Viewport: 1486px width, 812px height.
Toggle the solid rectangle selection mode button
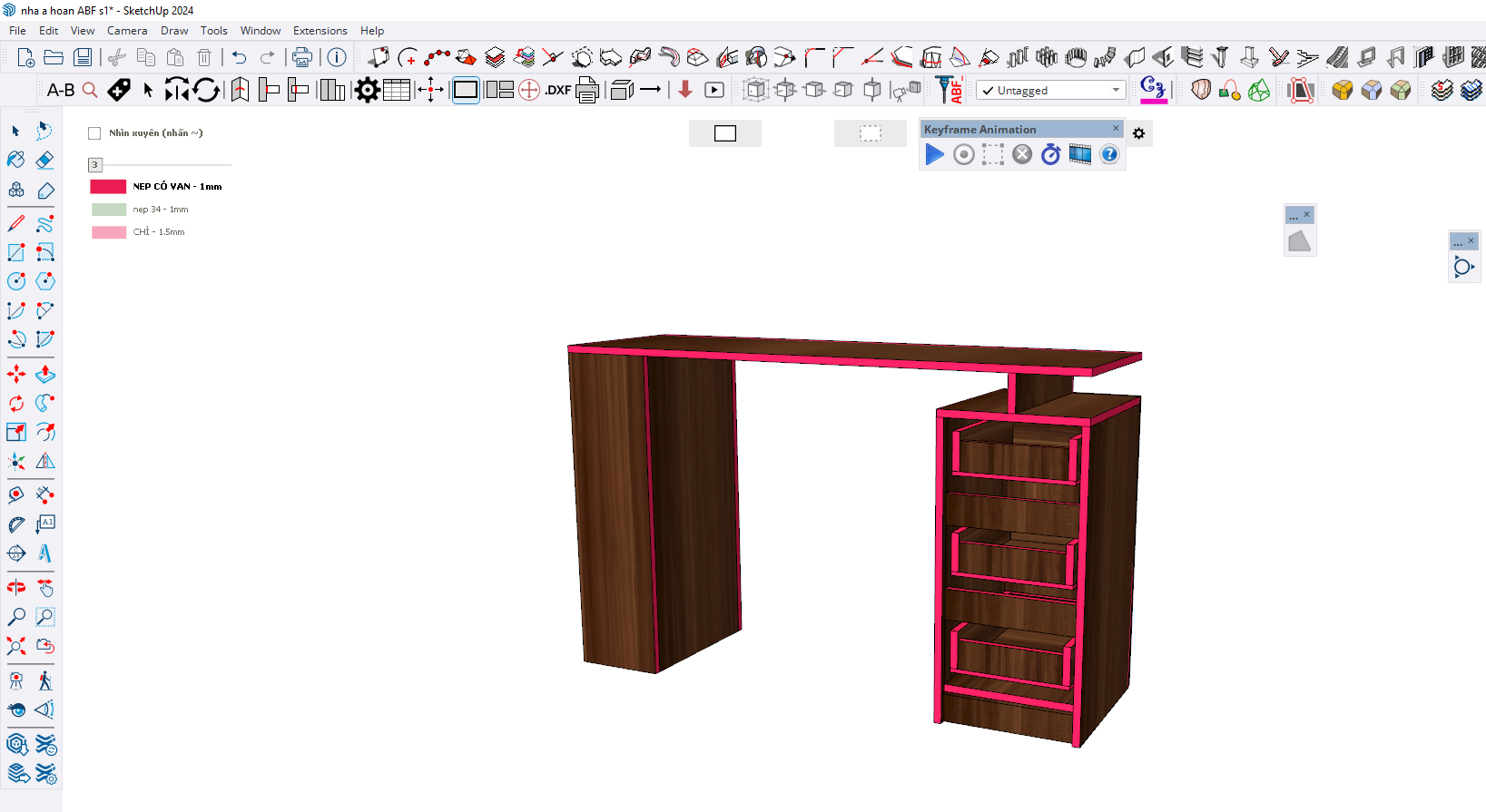pyautogui.click(x=724, y=133)
